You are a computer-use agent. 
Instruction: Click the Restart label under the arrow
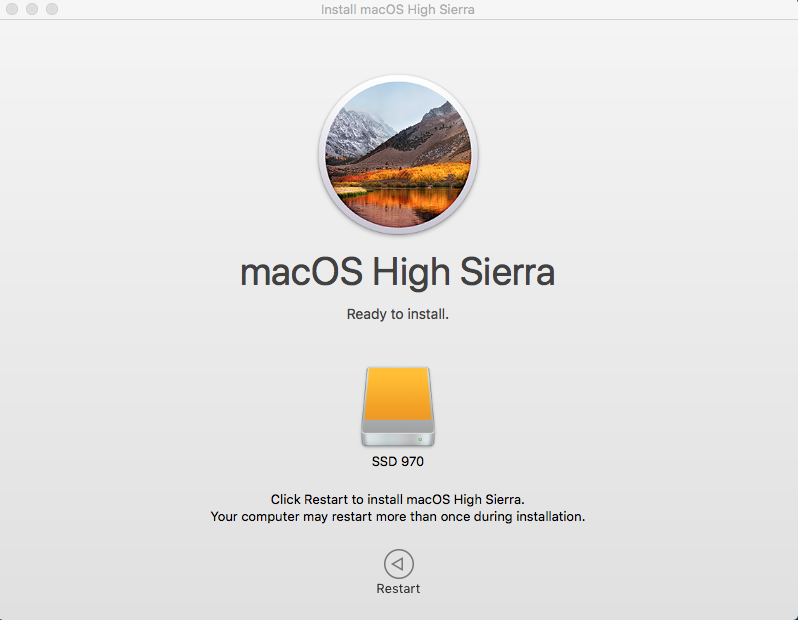click(398, 588)
